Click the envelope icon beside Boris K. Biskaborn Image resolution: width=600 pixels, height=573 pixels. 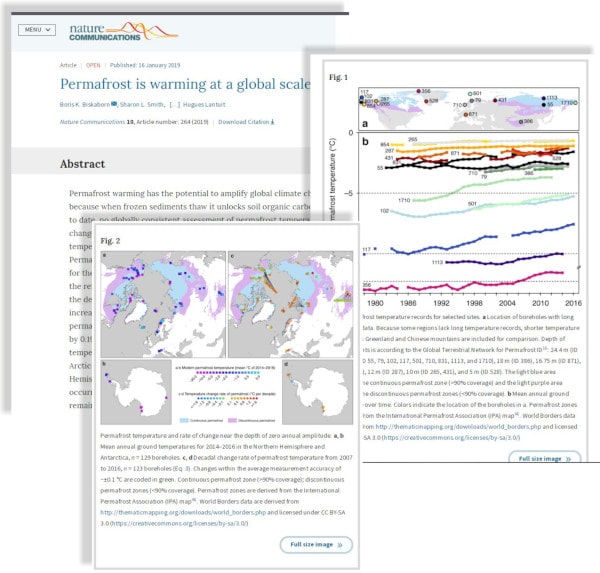(x=115, y=104)
